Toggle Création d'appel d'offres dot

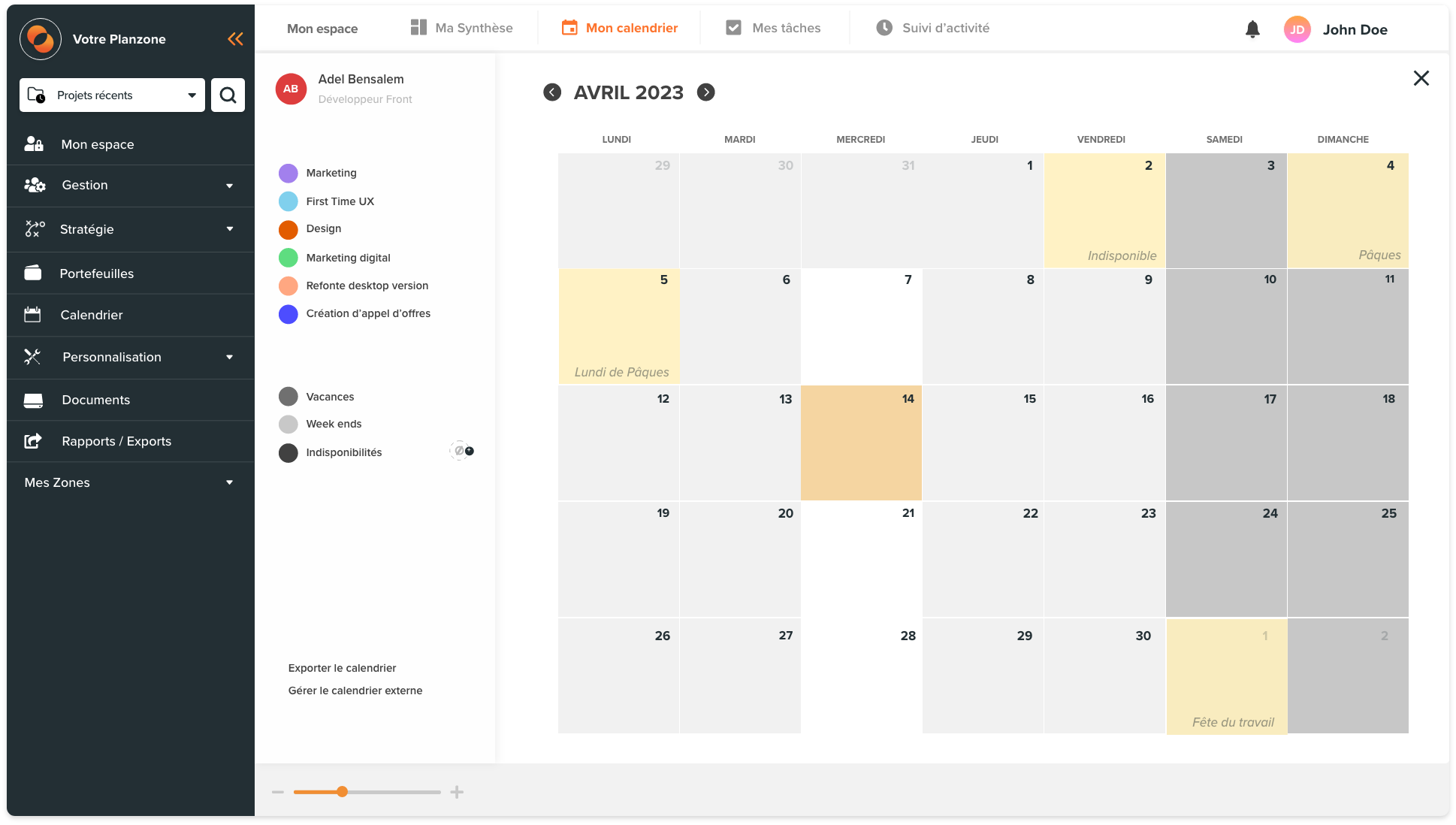(288, 314)
